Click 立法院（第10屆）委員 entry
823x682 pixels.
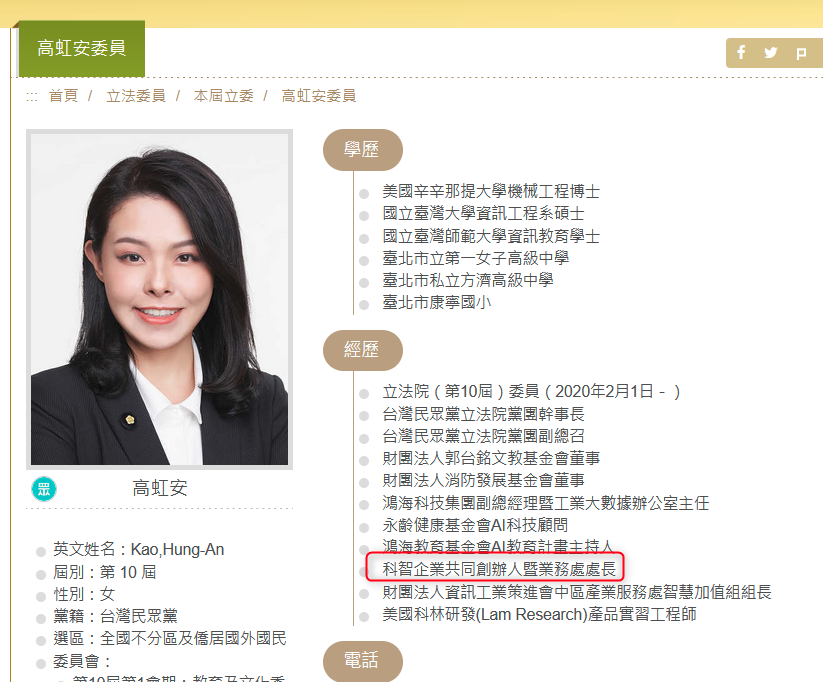pyautogui.click(x=531, y=391)
